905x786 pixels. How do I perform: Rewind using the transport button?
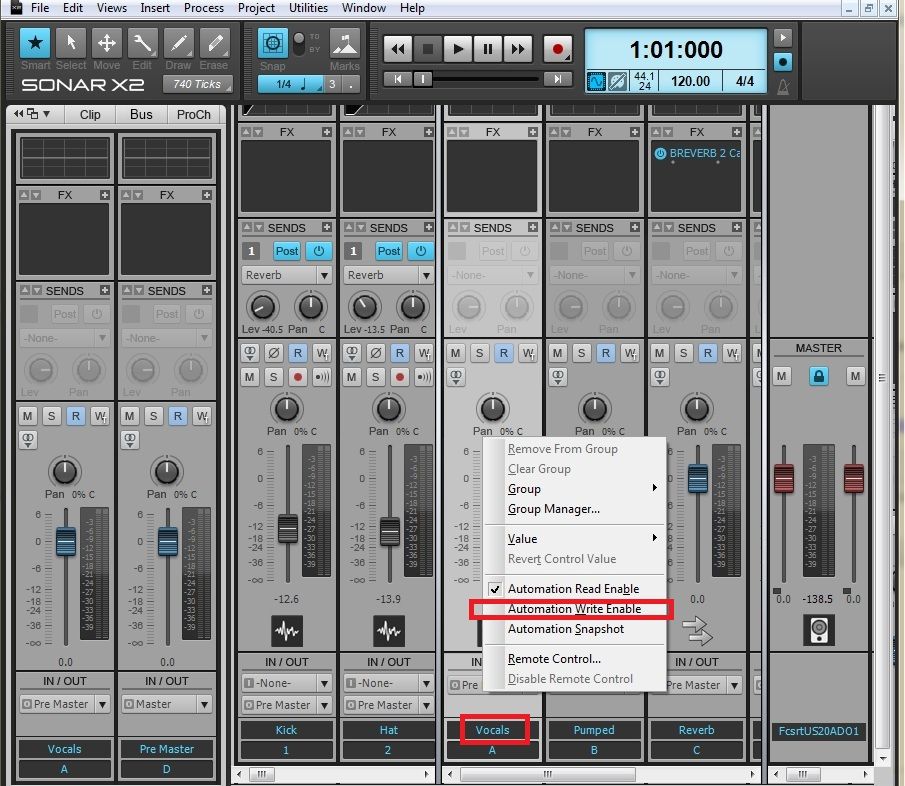click(398, 49)
